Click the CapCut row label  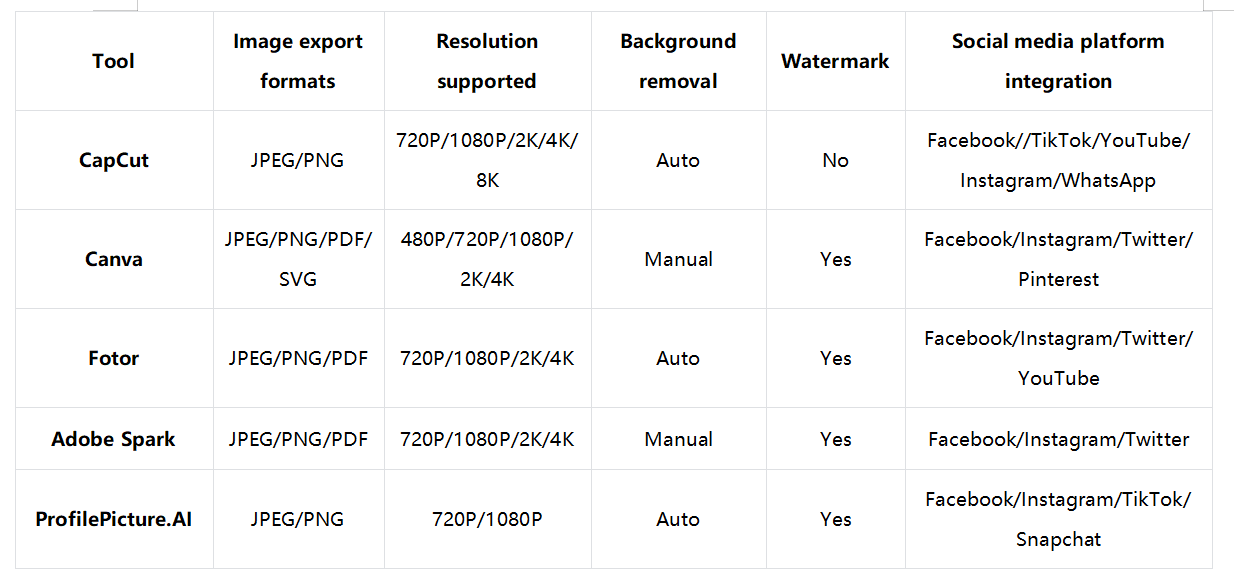pos(113,160)
